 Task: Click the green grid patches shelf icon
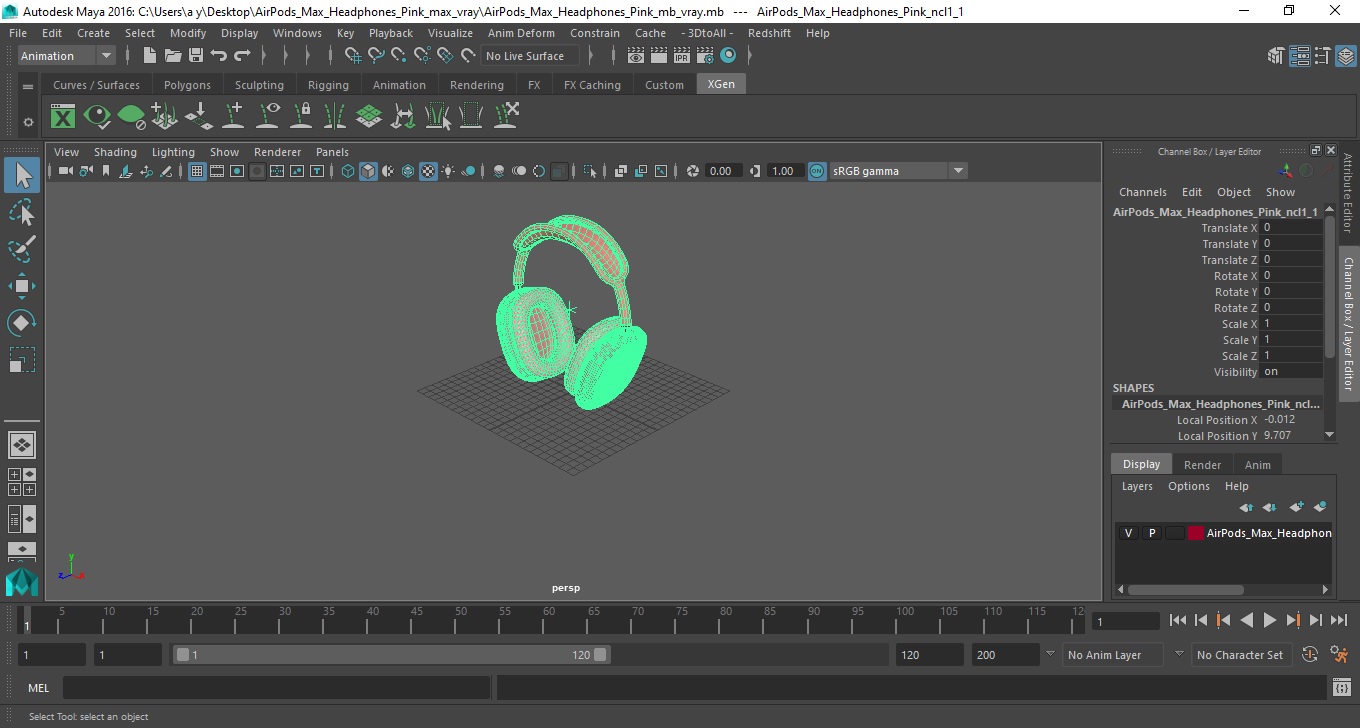(369, 116)
